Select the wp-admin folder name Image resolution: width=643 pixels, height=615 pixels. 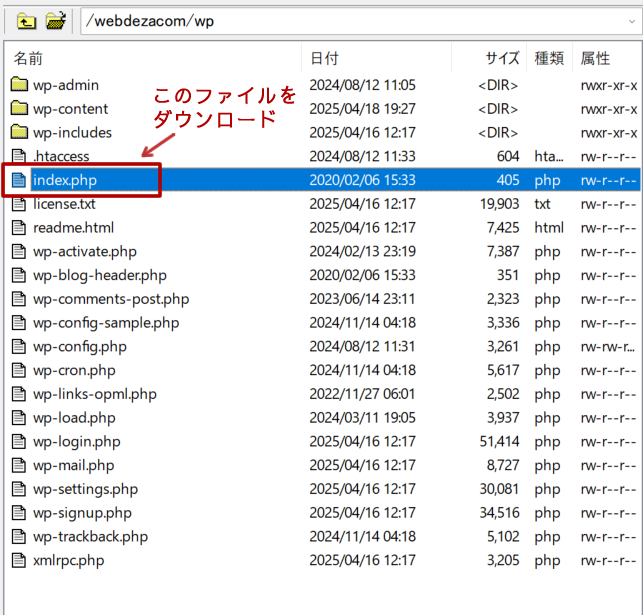tap(66, 85)
